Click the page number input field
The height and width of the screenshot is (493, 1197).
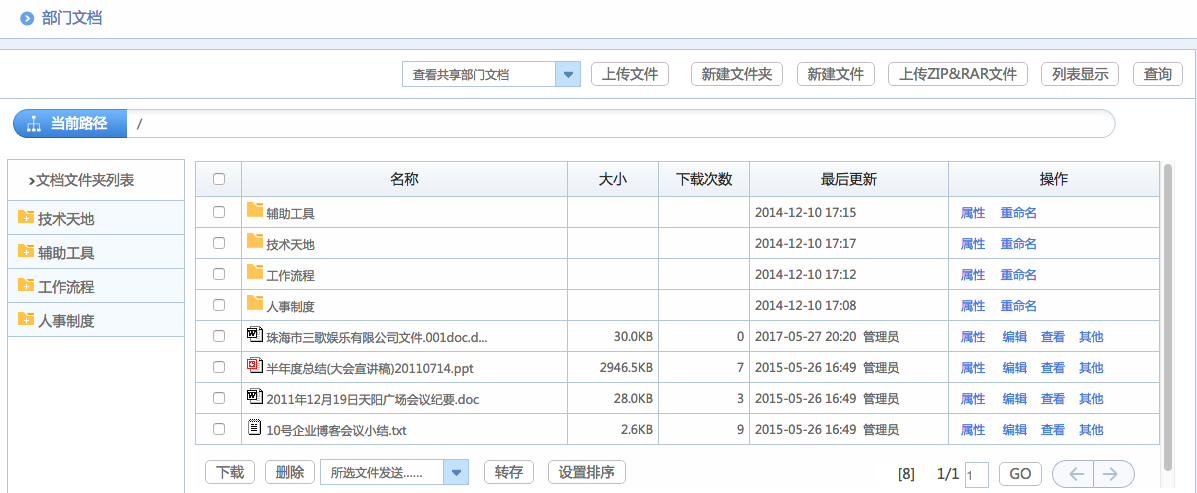tap(977, 474)
